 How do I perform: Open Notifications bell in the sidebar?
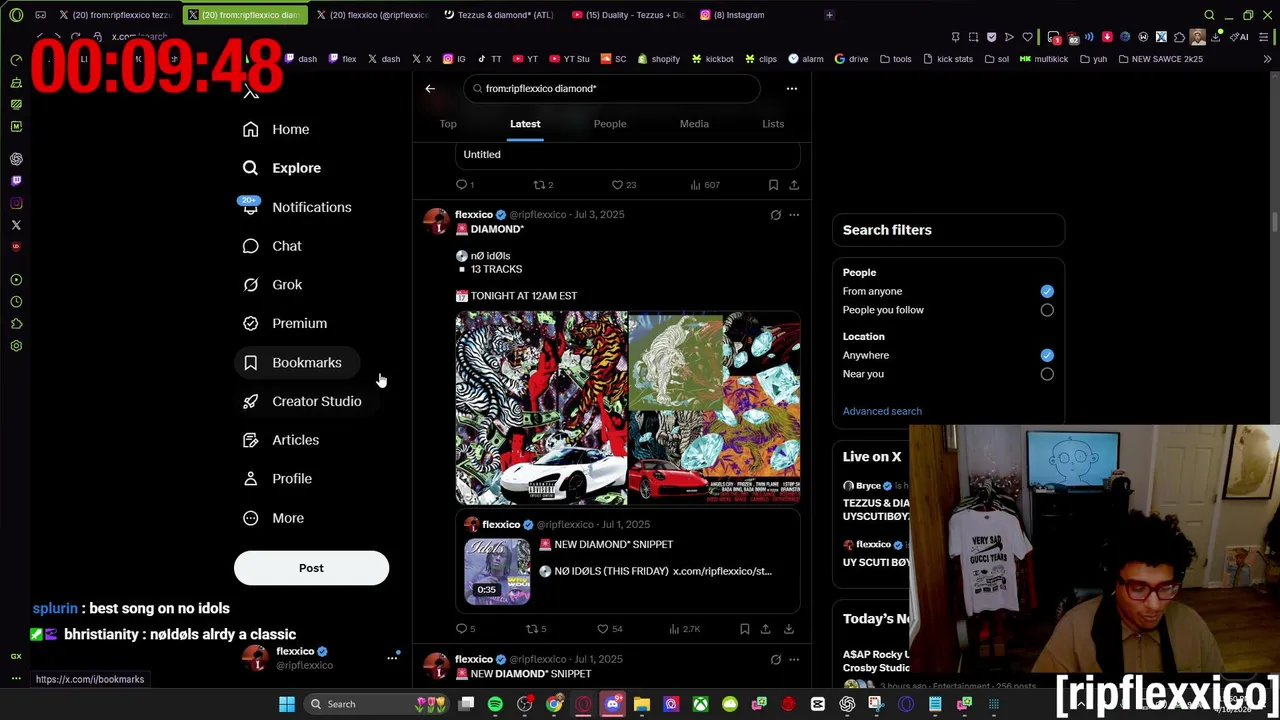tap(298, 207)
